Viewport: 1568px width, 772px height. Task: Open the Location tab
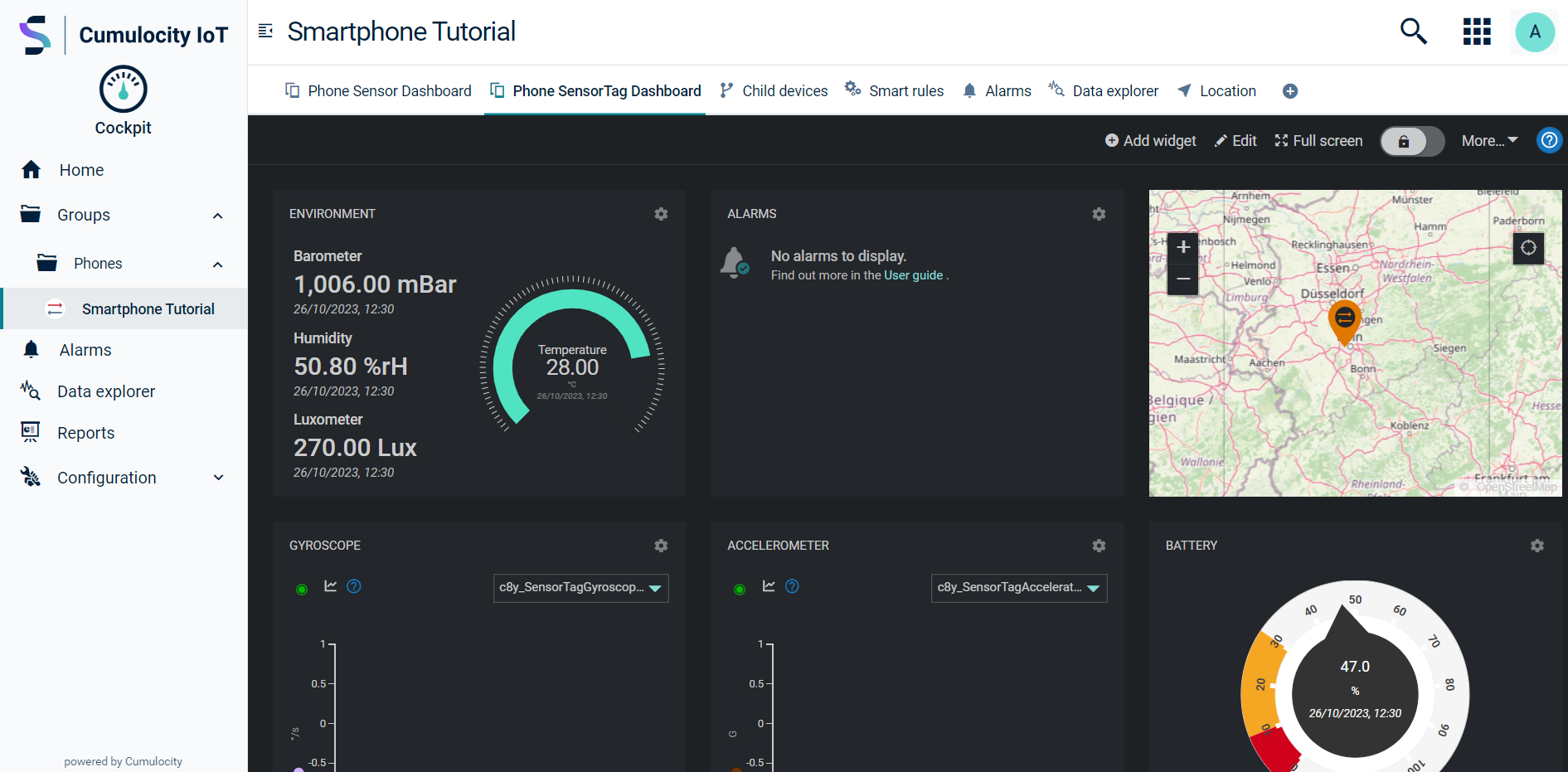(x=1216, y=91)
